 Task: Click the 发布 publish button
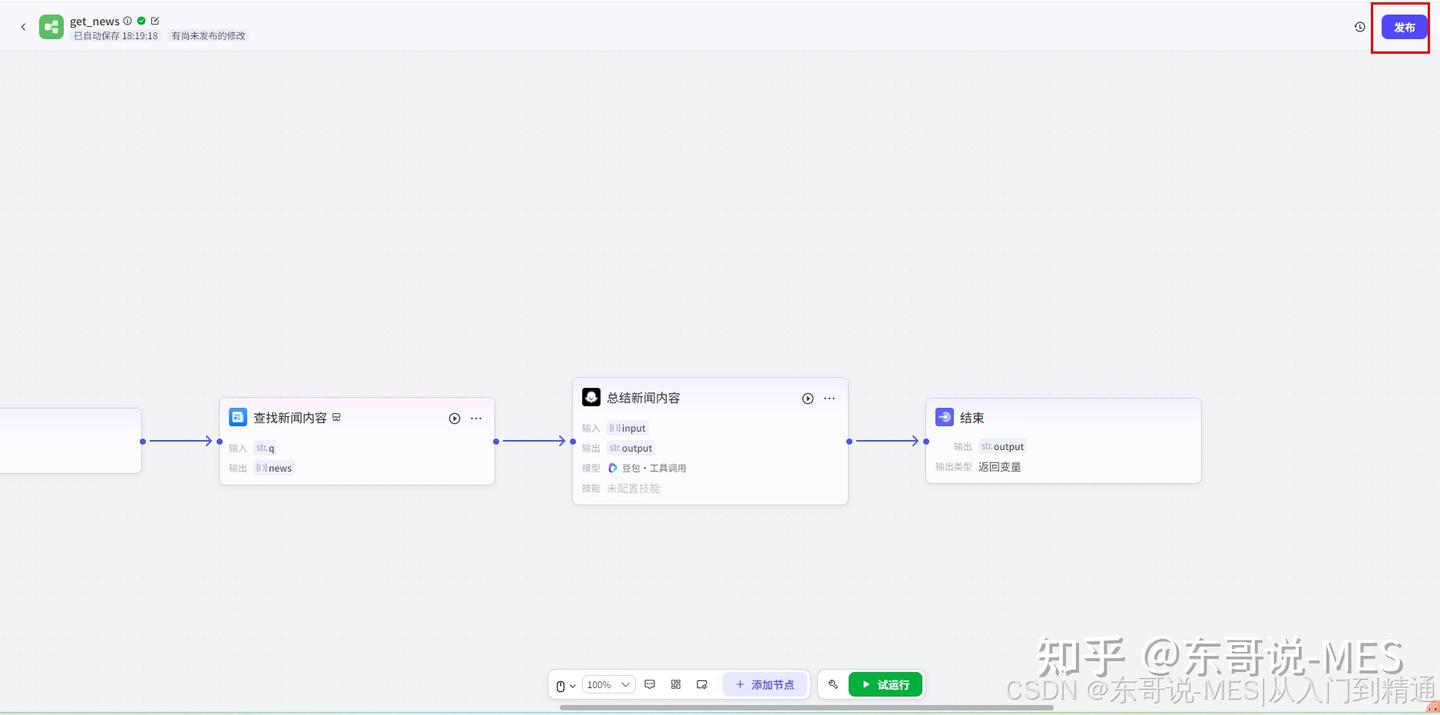tap(1404, 27)
